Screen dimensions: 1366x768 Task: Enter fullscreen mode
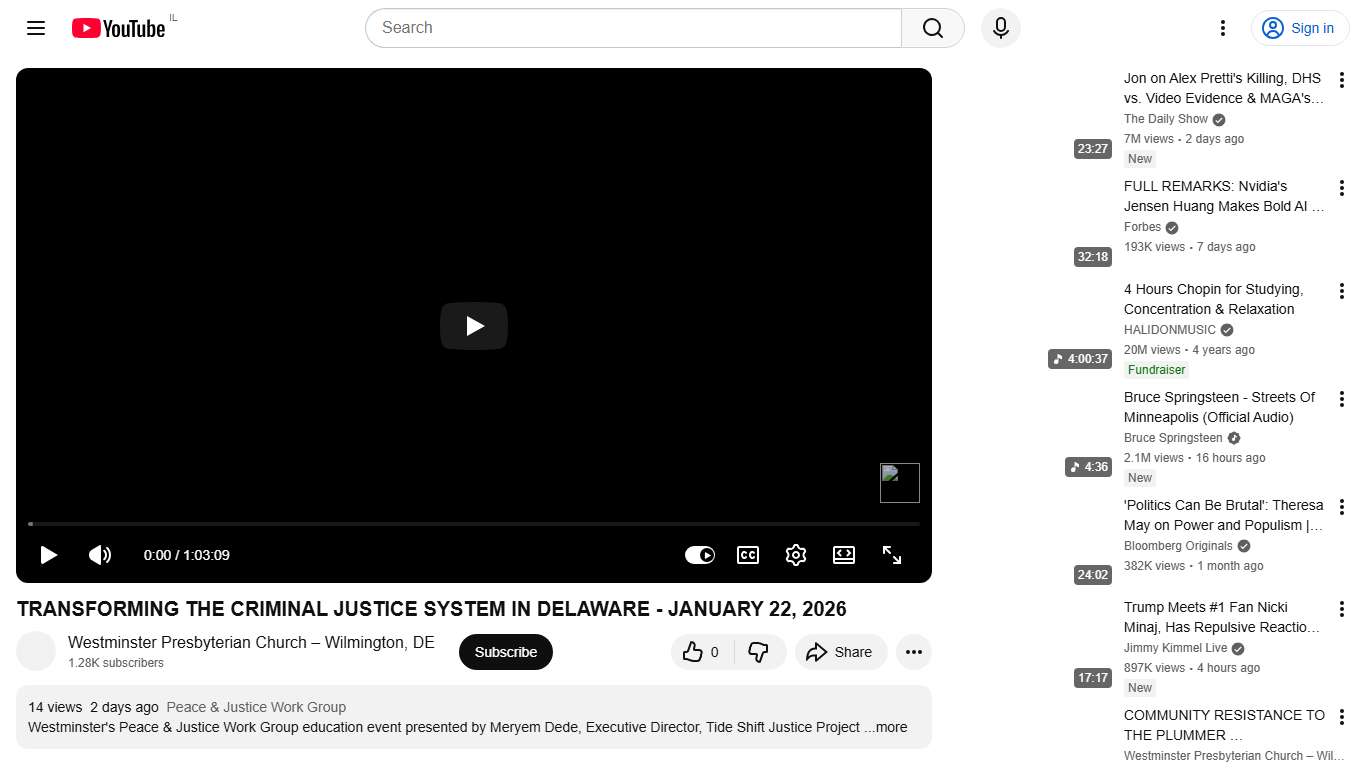click(x=891, y=555)
